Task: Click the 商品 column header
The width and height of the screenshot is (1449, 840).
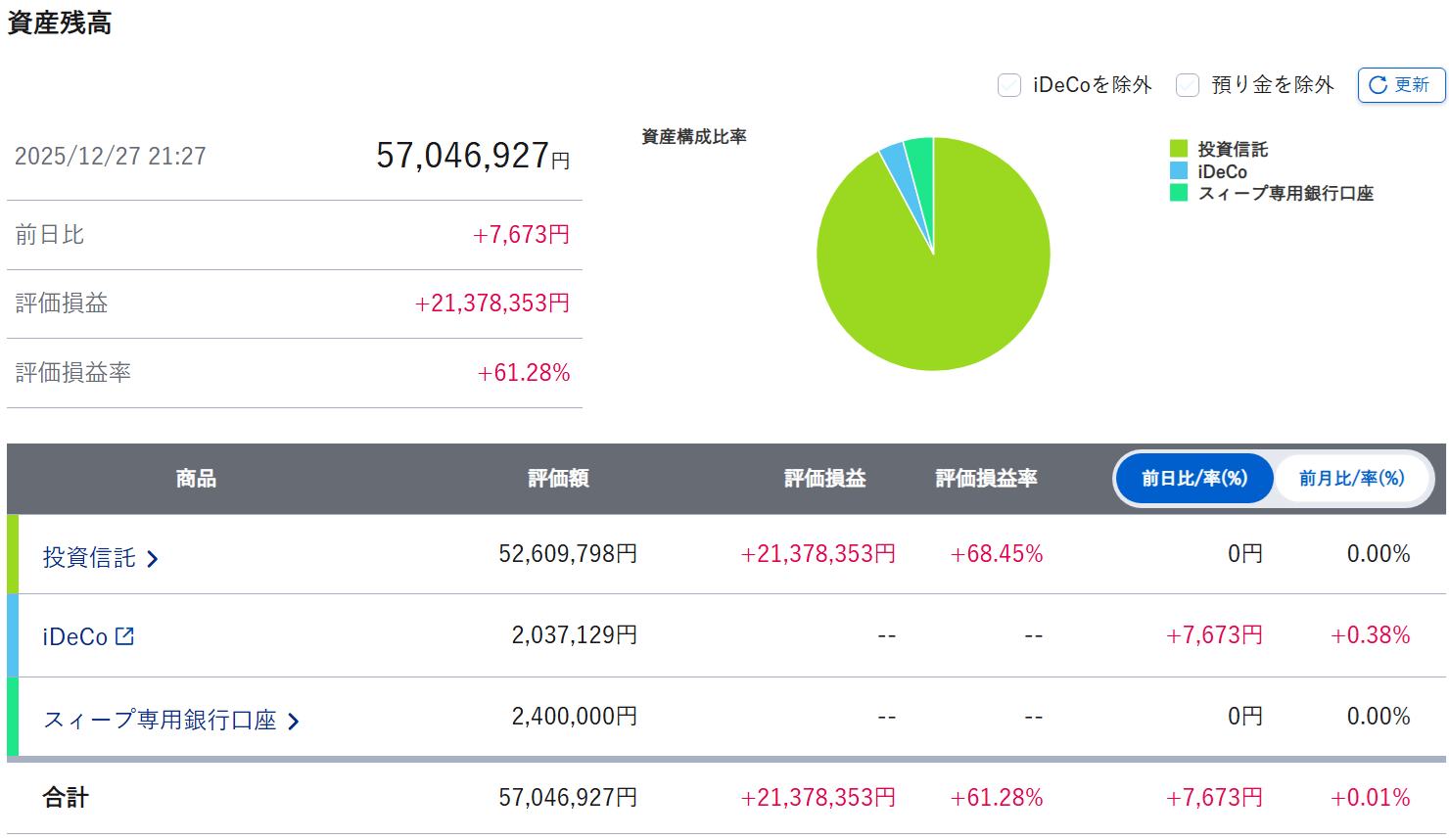Action: pyautogui.click(x=196, y=479)
